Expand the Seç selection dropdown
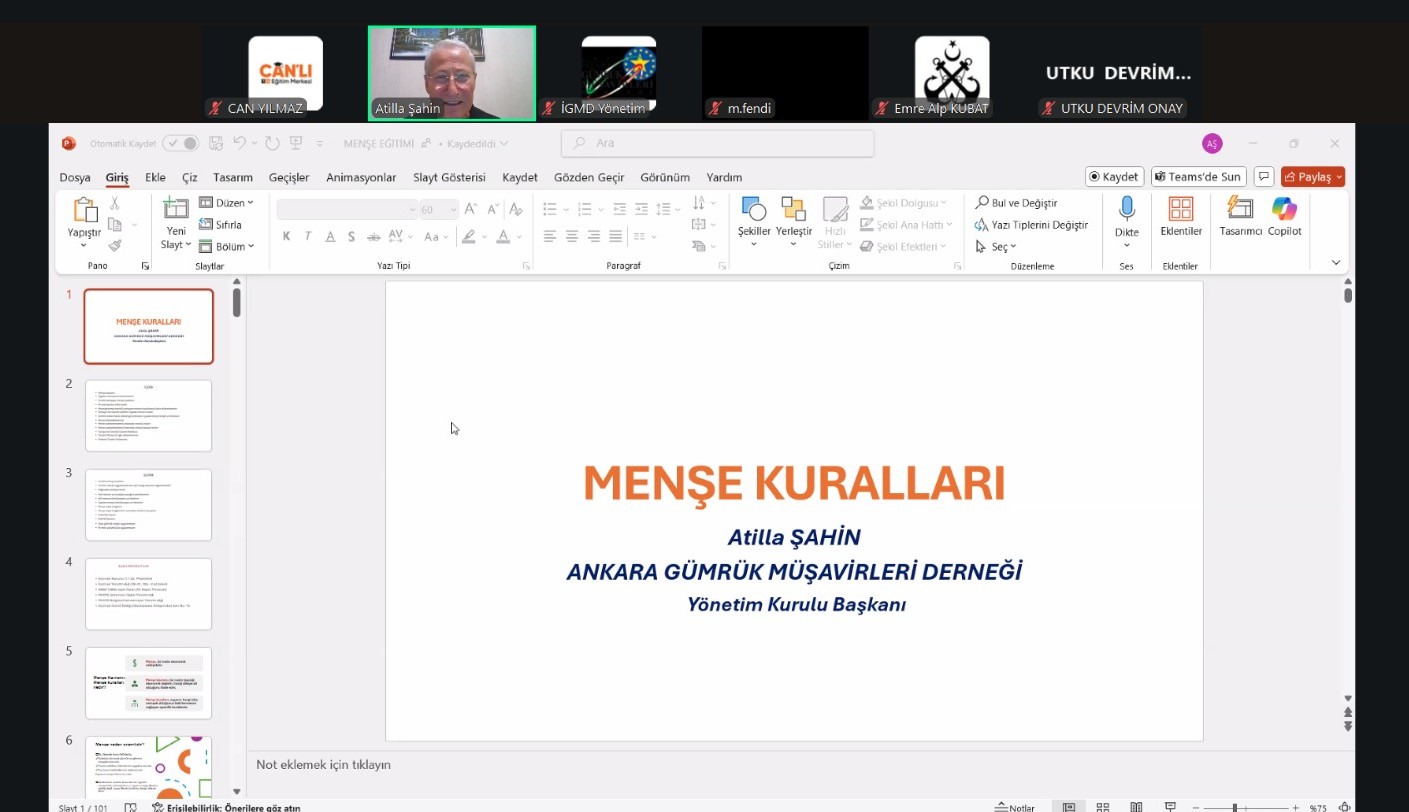Screen dimensions: 1409x812 click(997, 247)
